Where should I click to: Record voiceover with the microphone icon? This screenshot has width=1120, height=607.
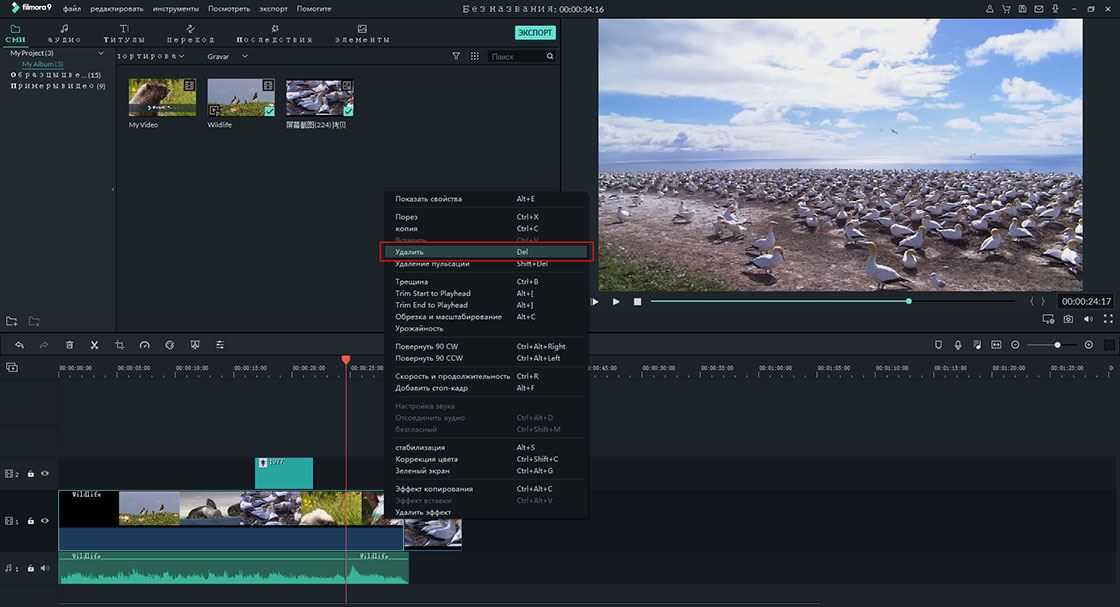pos(958,345)
